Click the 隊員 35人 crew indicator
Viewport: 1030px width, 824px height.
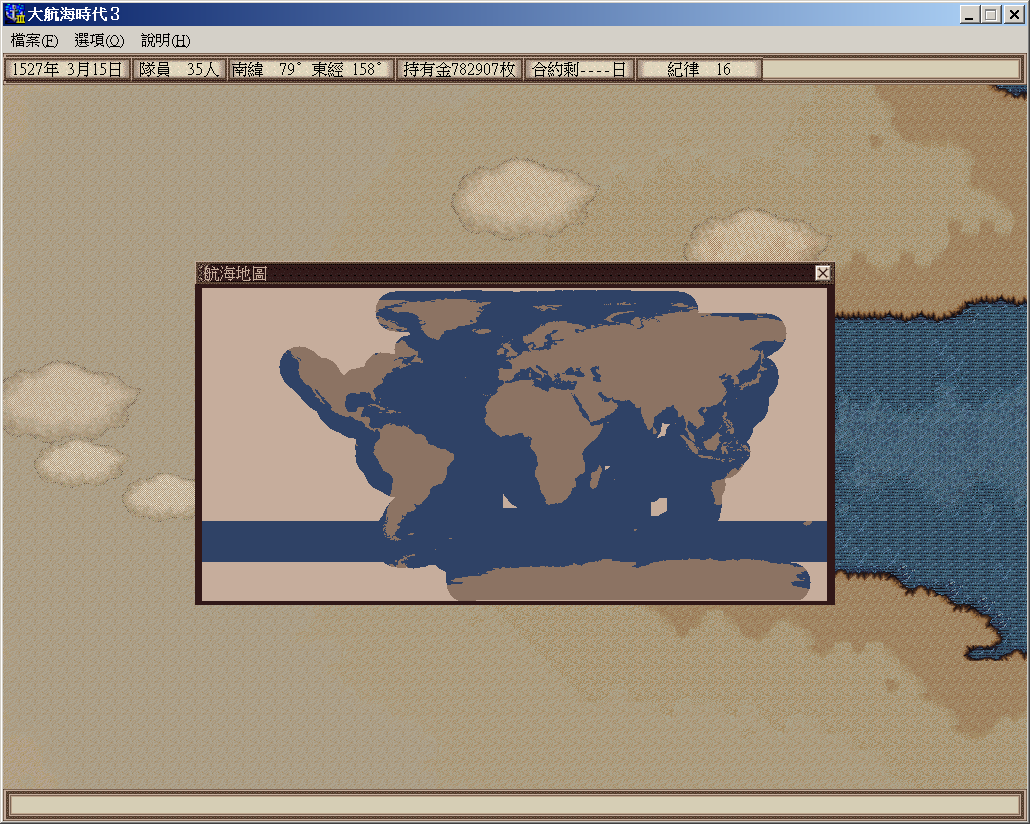click(179, 69)
